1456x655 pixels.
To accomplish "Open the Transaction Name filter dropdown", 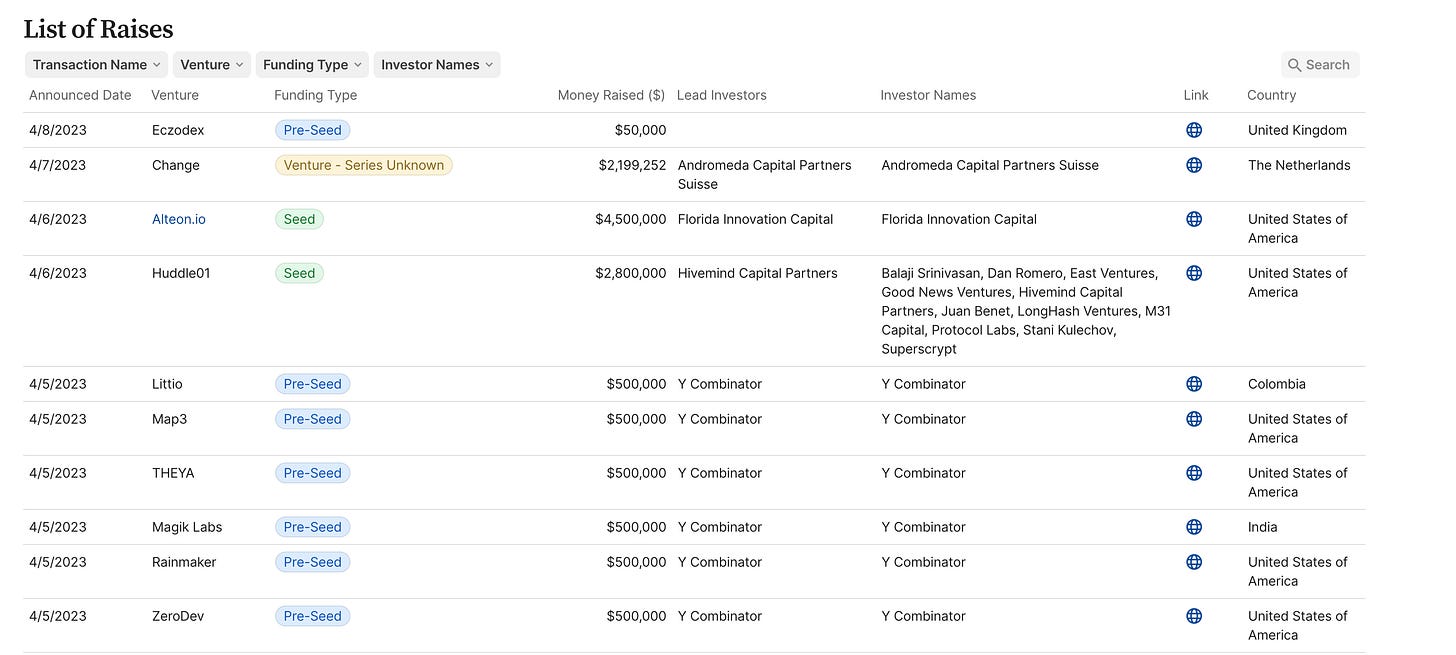I will tap(97, 65).
